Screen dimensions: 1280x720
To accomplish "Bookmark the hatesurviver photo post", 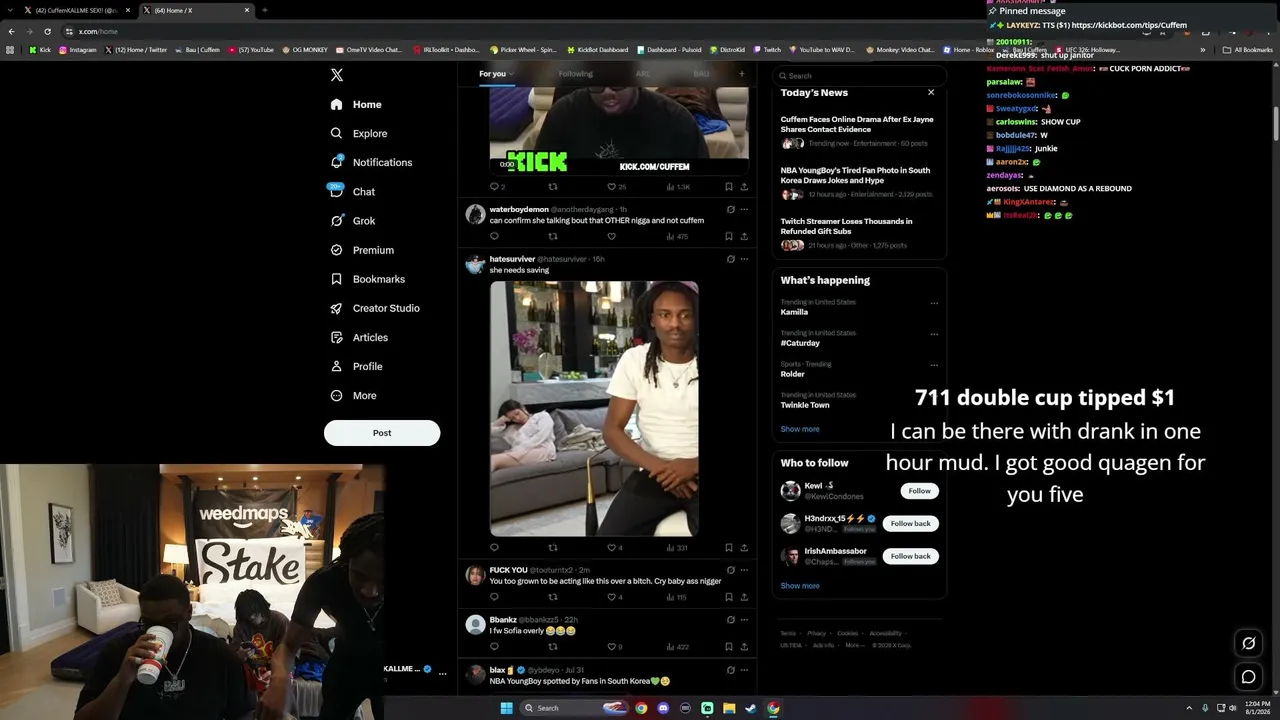I will [x=728, y=548].
